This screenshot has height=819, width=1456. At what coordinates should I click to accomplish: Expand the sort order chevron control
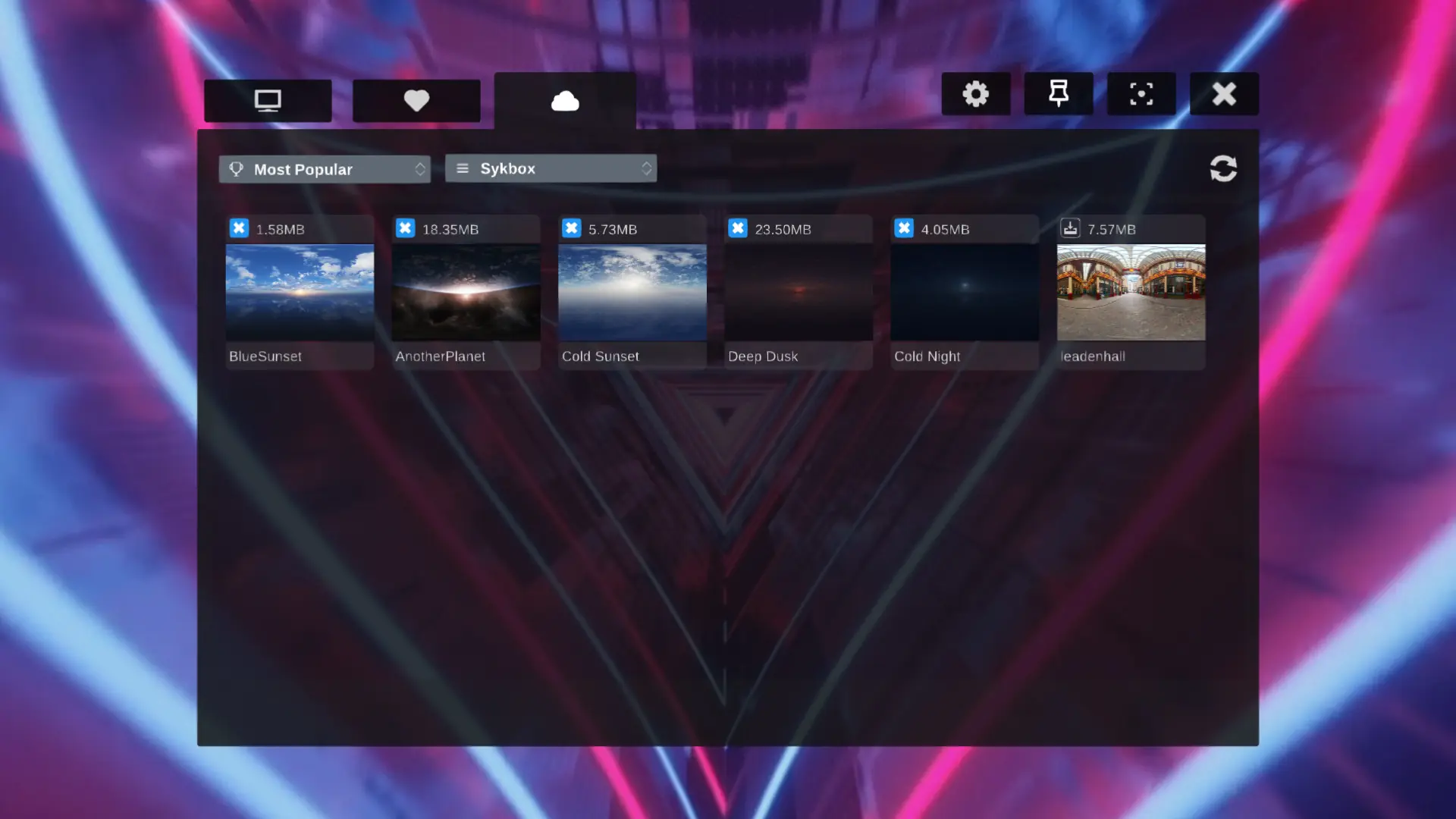click(x=422, y=168)
